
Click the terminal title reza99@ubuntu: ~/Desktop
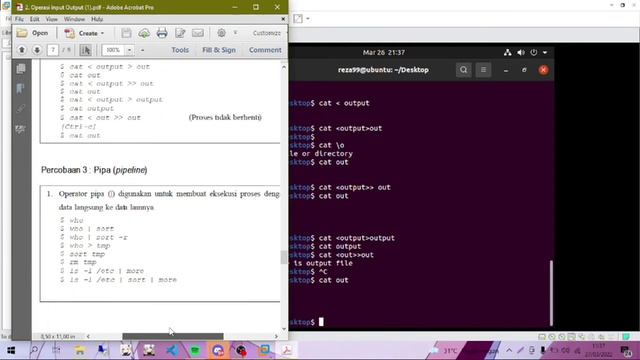(x=383, y=70)
